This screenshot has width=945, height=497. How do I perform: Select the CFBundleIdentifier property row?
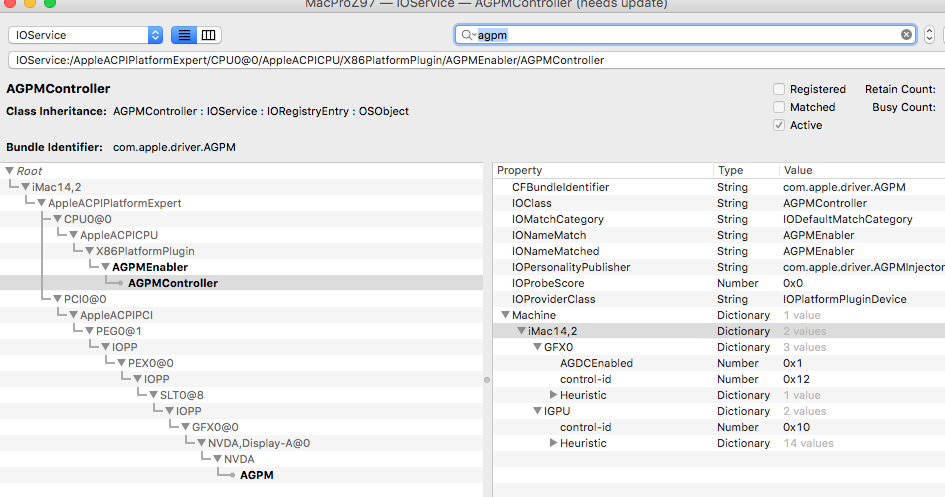[x=719, y=187]
